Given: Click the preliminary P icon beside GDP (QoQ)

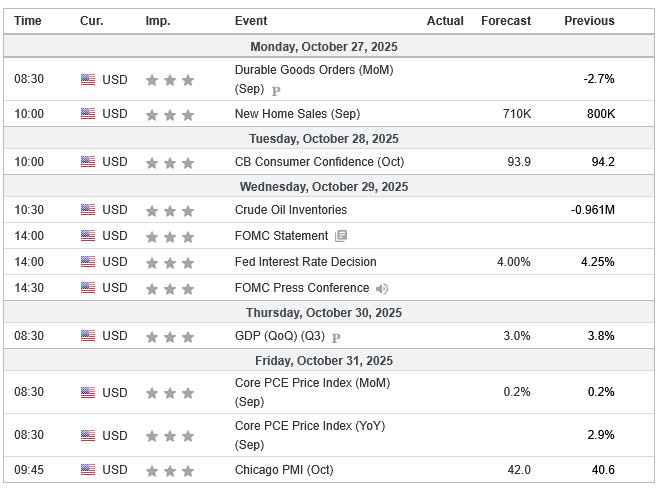Looking at the screenshot, I should [336, 338].
